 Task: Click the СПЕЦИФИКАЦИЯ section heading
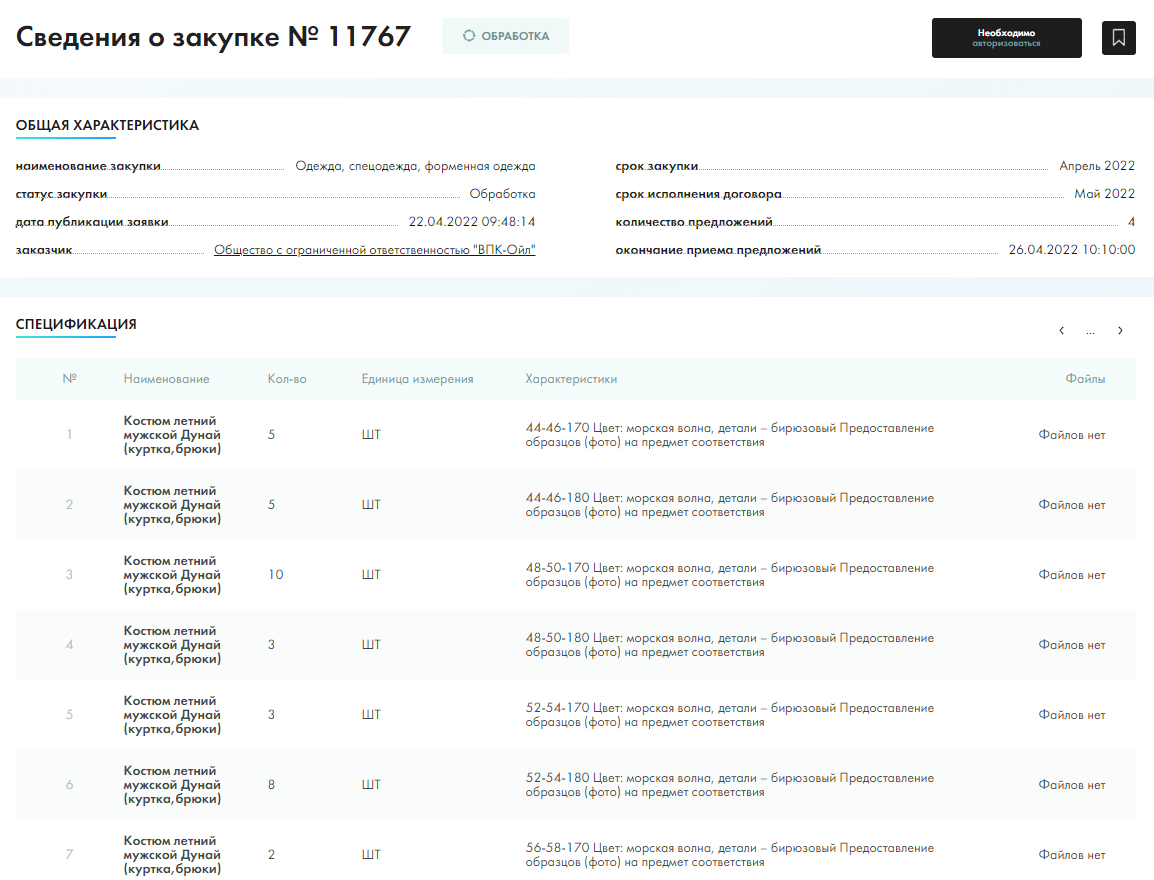(76, 324)
